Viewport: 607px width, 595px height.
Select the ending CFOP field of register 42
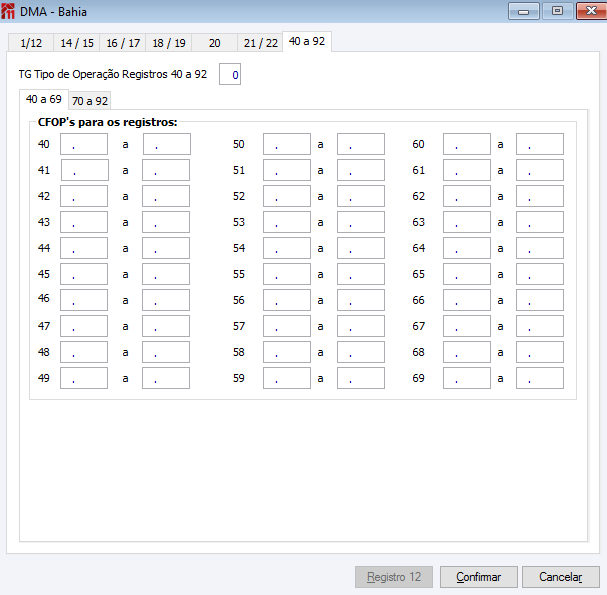coord(166,196)
